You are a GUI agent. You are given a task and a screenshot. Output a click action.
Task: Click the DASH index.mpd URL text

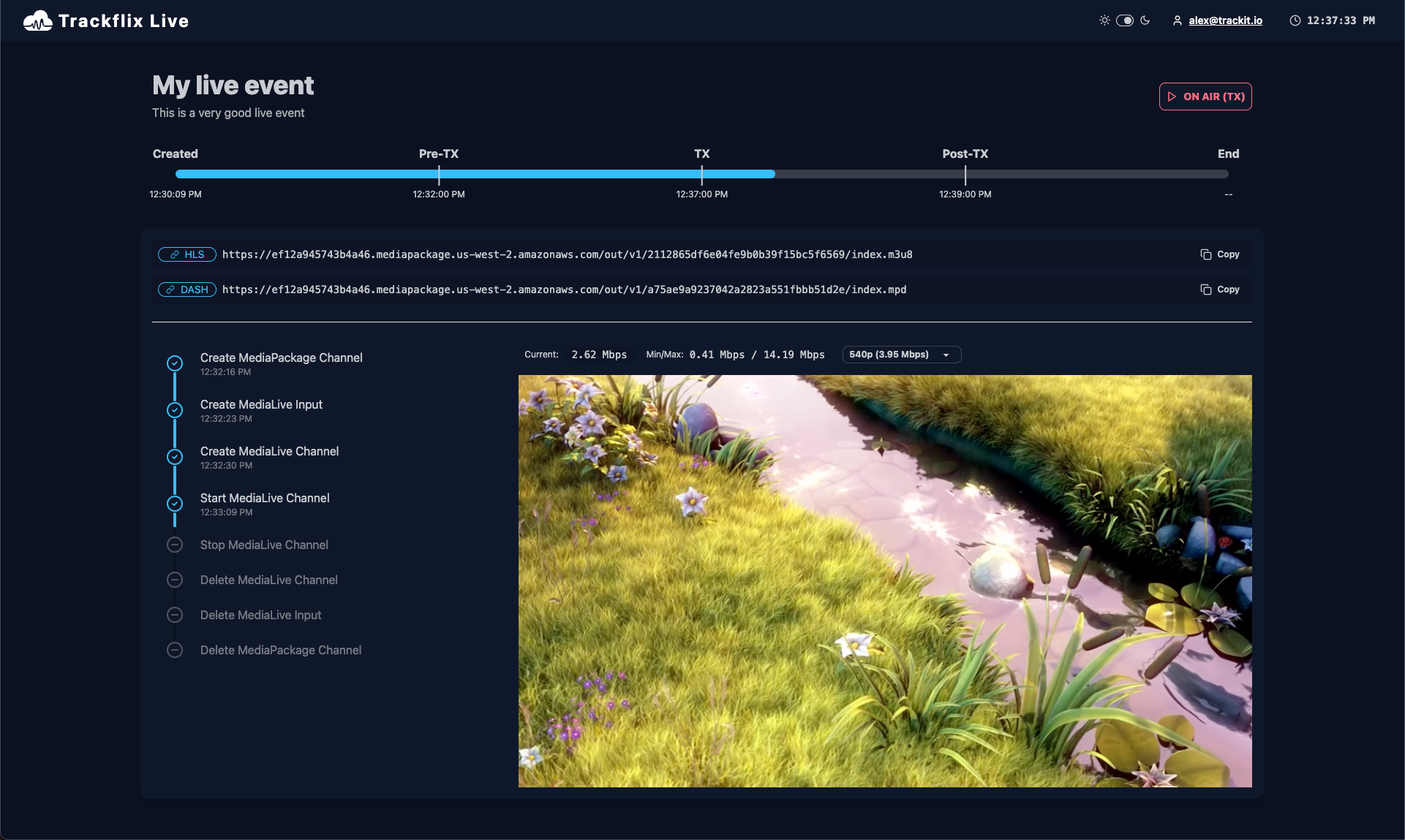pyautogui.click(x=565, y=290)
